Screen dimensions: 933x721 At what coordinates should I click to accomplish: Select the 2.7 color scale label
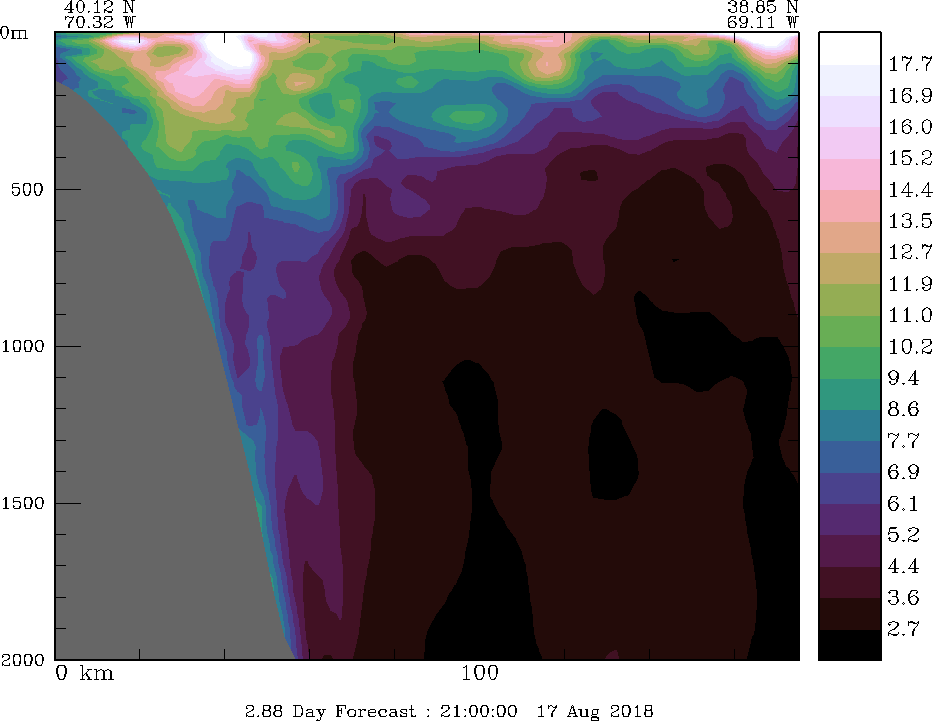903,629
